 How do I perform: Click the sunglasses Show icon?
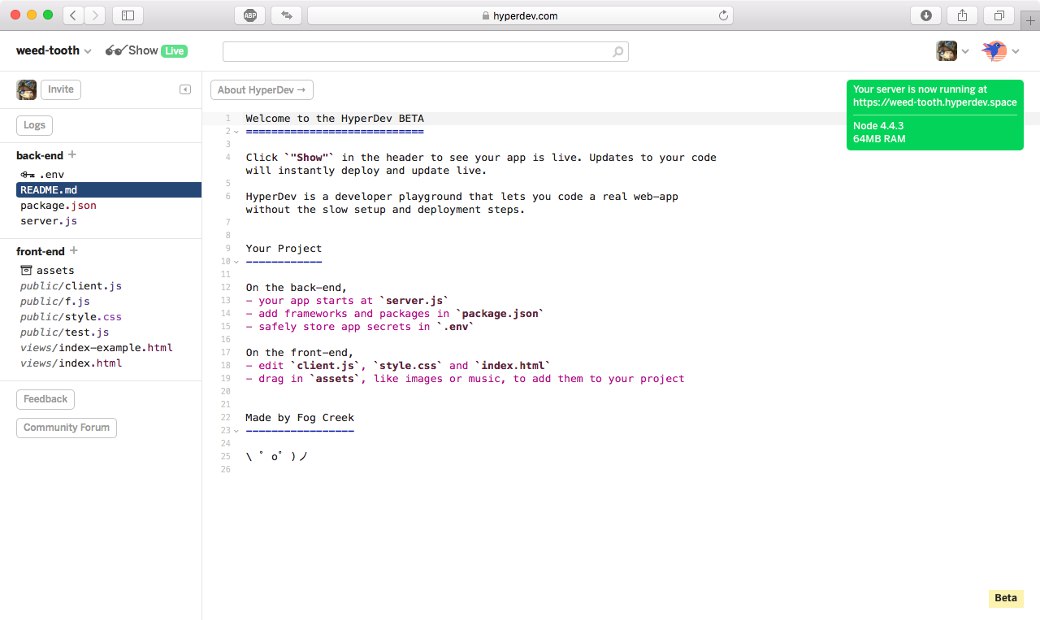pos(115,50)
